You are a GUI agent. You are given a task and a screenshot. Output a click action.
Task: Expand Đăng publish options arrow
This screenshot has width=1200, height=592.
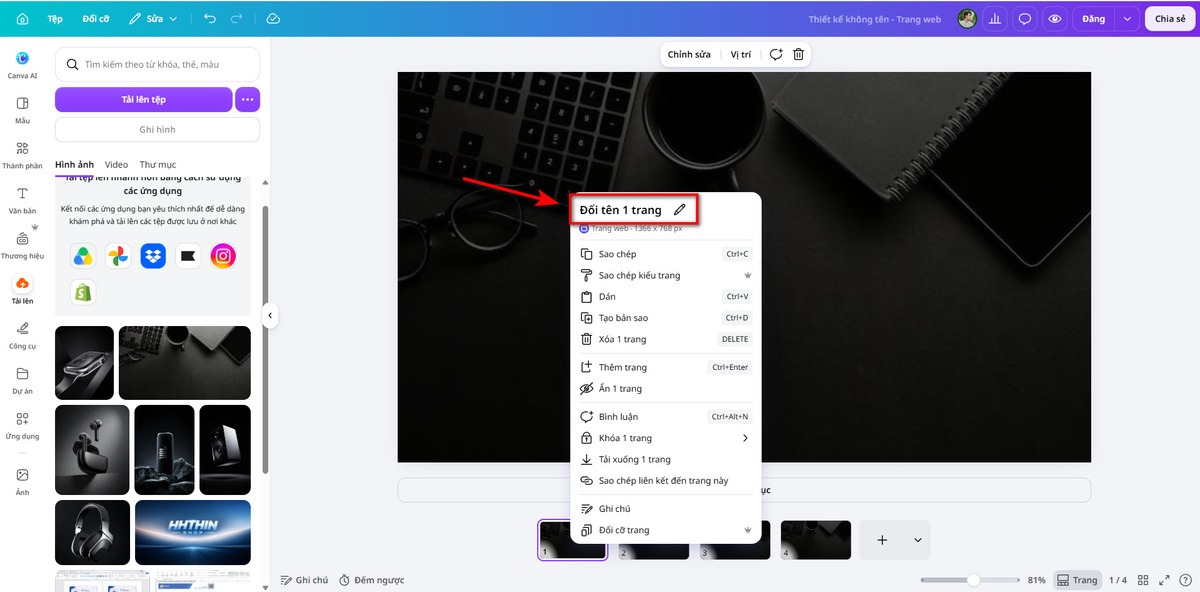pos(1128,18)
